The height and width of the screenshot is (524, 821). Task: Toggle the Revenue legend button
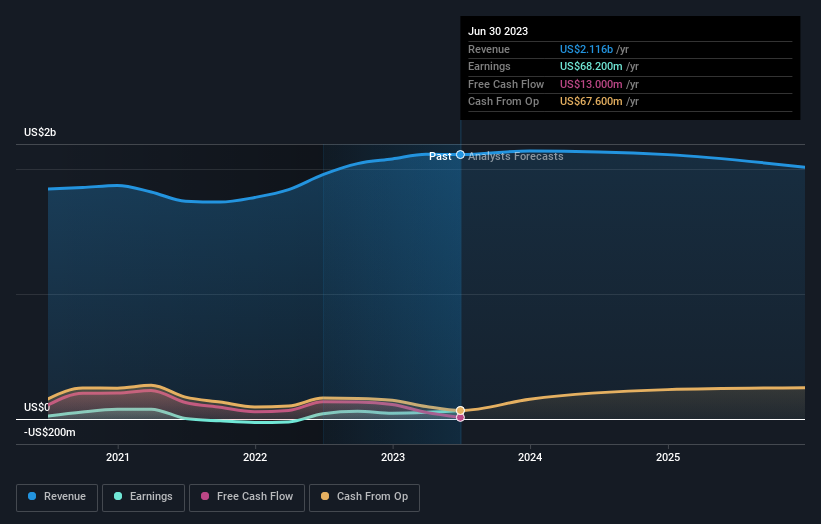[x=57, y=497]
